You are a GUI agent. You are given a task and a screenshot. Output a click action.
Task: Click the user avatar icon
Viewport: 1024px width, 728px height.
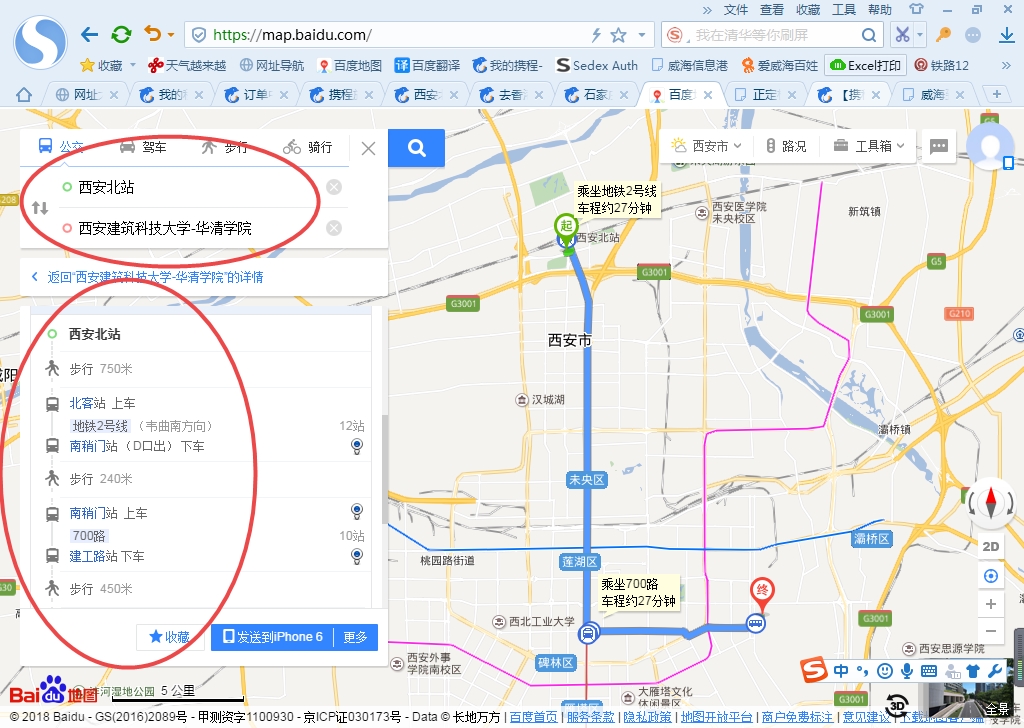coord(990,146)
